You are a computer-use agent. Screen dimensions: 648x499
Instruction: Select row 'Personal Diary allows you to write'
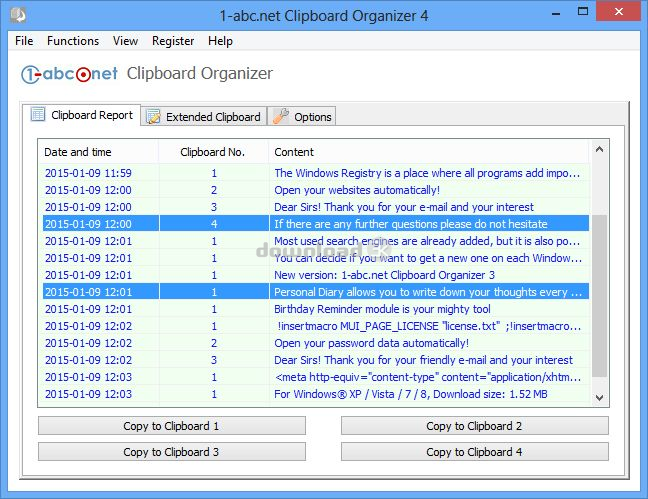[316, 292]
